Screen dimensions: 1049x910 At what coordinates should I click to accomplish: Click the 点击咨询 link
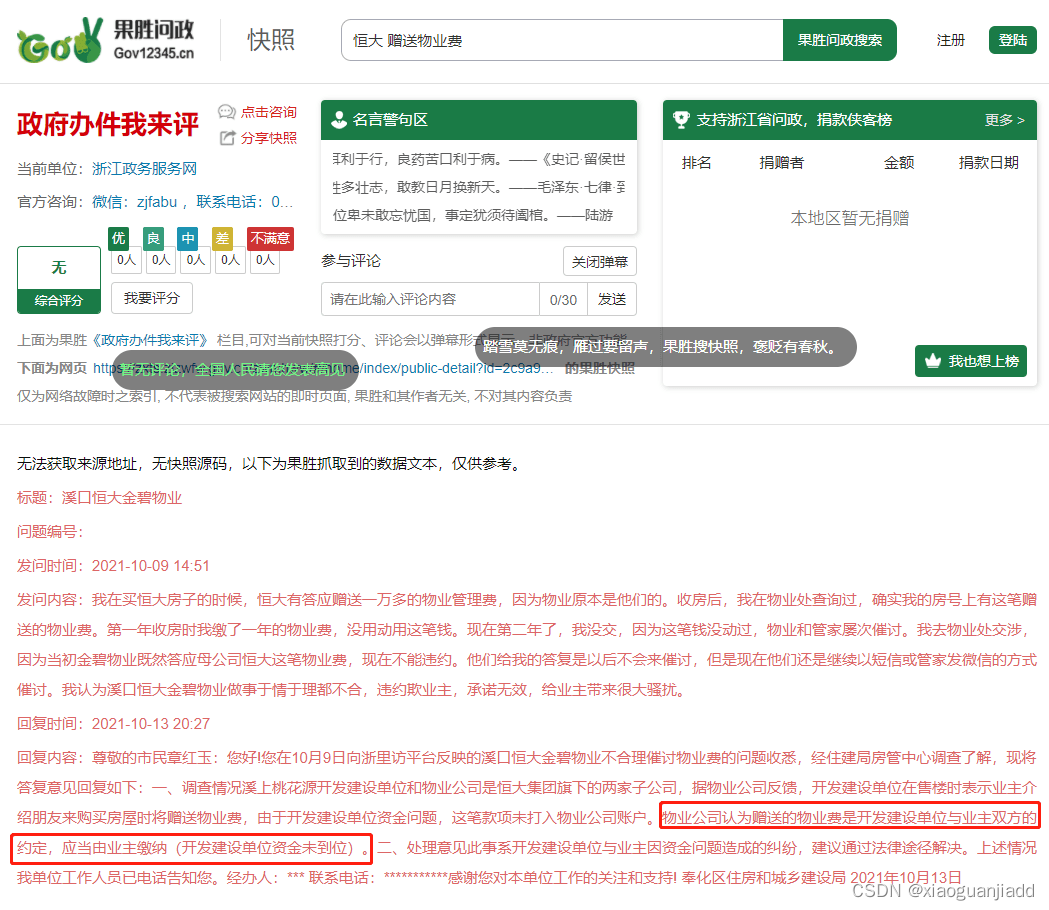click(269, 112)
